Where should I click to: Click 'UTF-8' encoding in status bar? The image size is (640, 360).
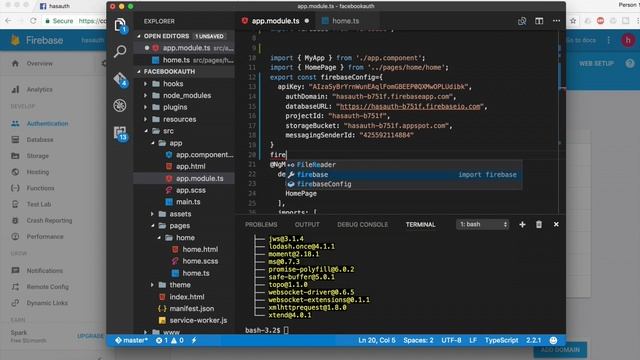[x=451, y=340]
